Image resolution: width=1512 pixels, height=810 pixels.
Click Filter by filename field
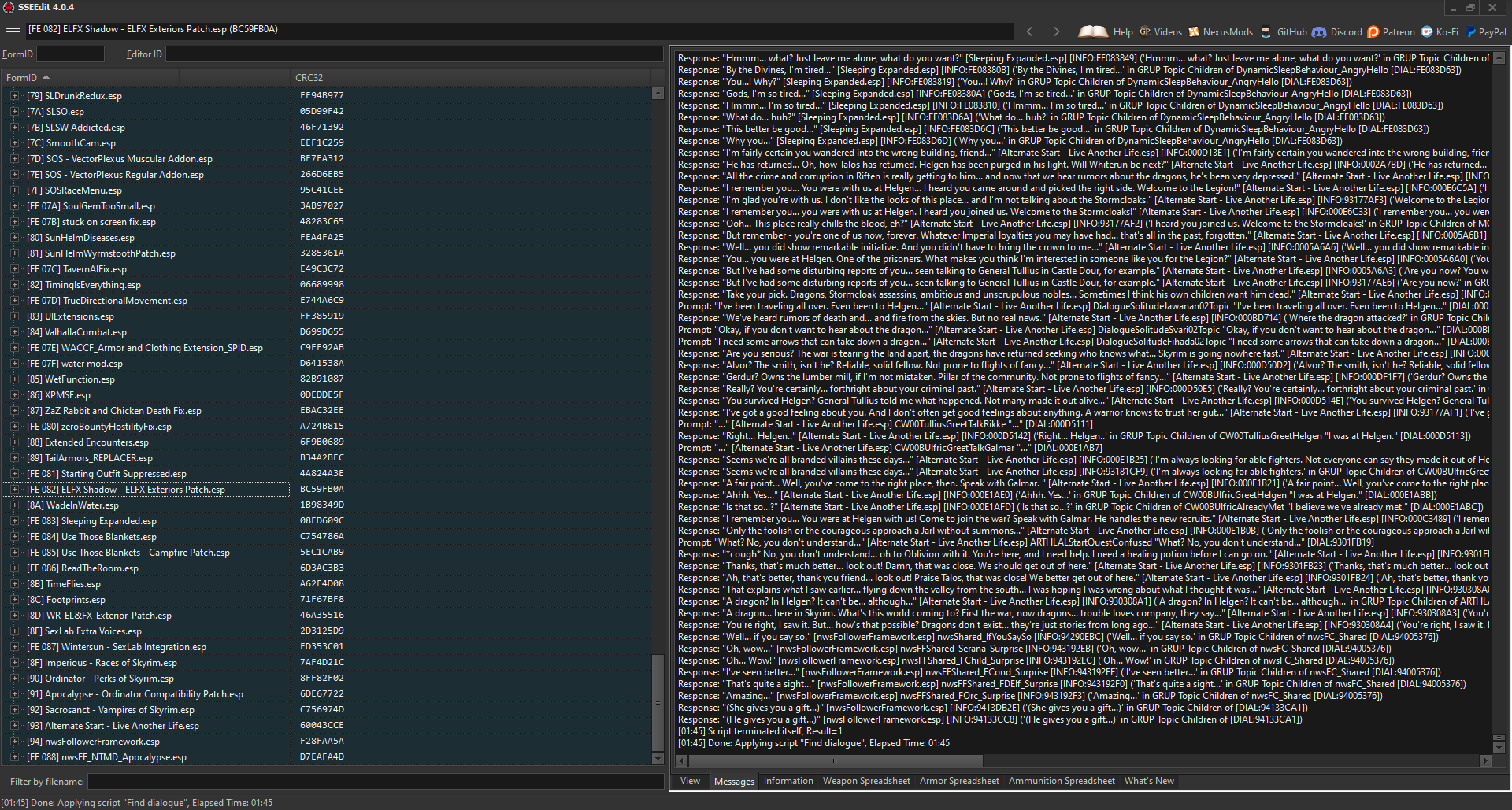376,782
